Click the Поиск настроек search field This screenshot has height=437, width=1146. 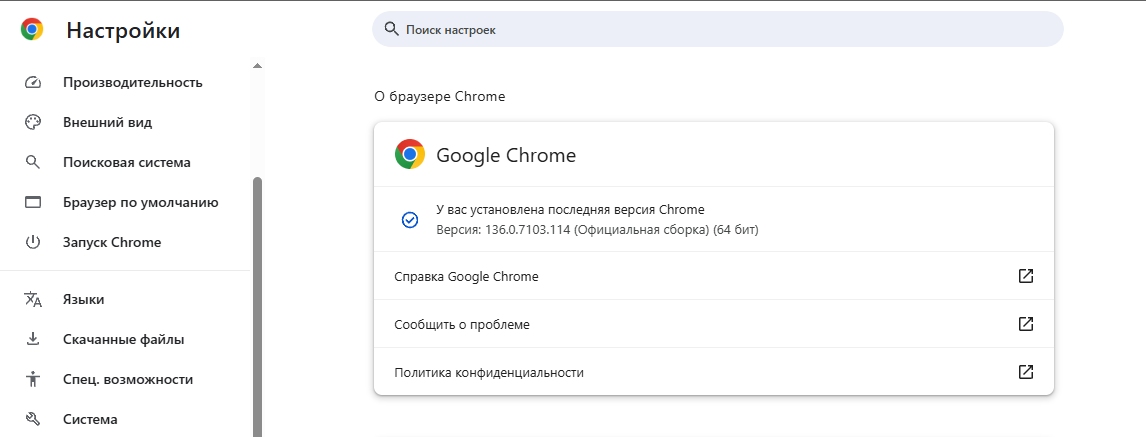717,30
